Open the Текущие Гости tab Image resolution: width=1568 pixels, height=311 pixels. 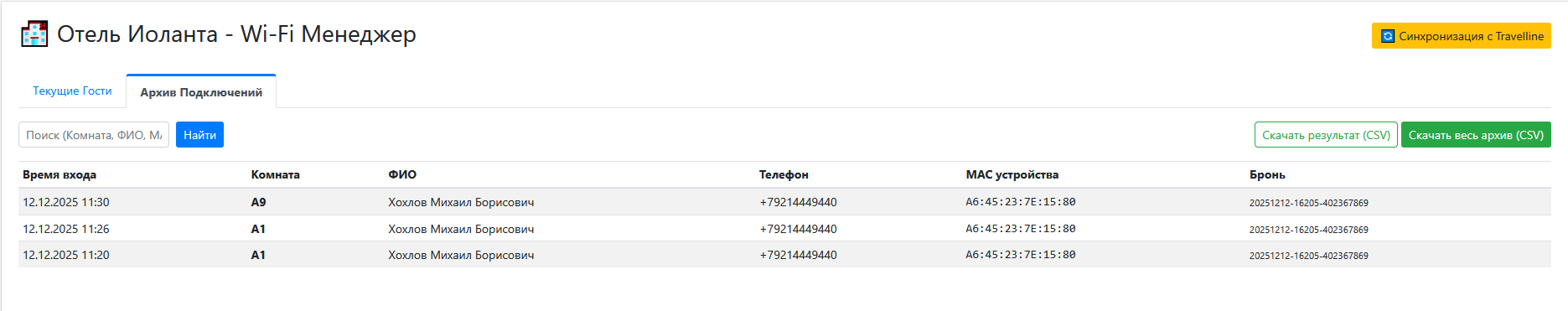(x=72, y=91)
